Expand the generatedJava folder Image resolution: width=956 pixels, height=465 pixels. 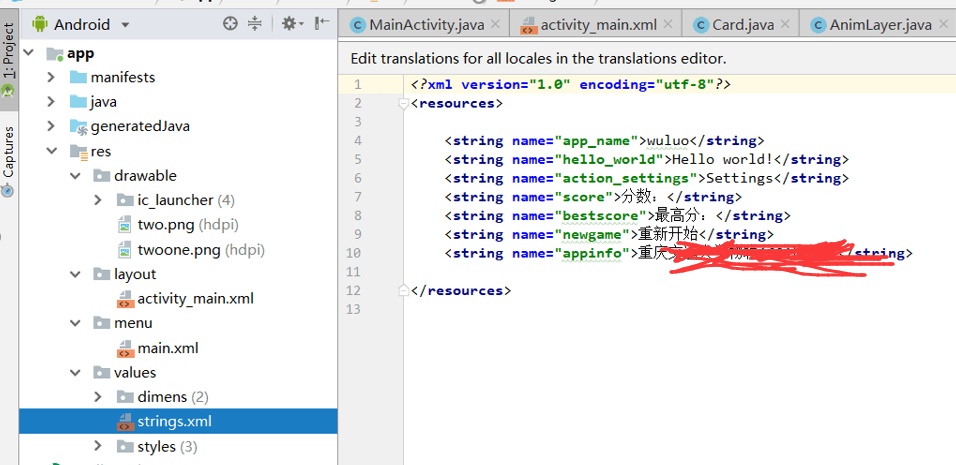pyautogui.click(x=51, y=126)
